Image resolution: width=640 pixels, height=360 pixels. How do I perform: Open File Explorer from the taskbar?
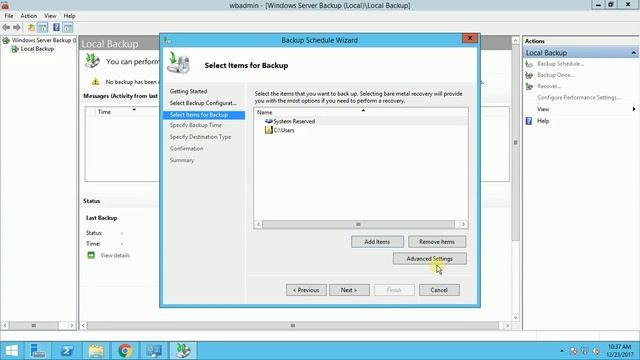point(96,351)
